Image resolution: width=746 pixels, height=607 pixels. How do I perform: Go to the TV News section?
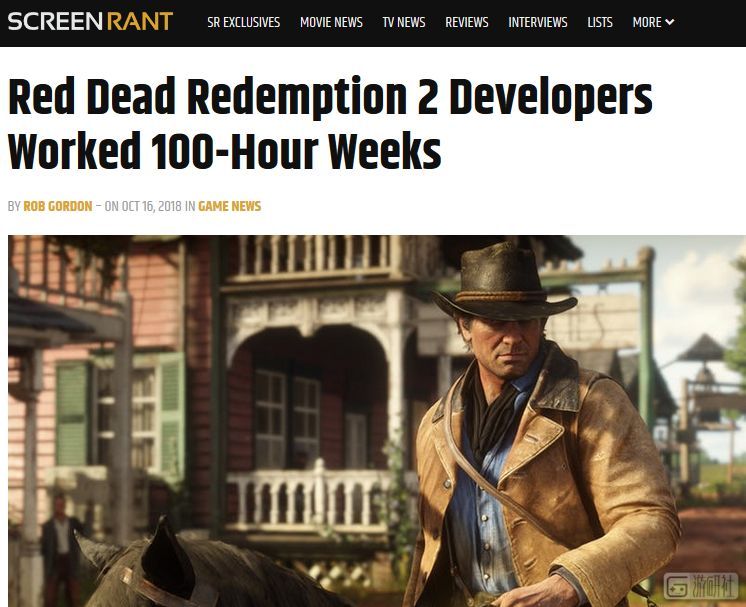404,22
